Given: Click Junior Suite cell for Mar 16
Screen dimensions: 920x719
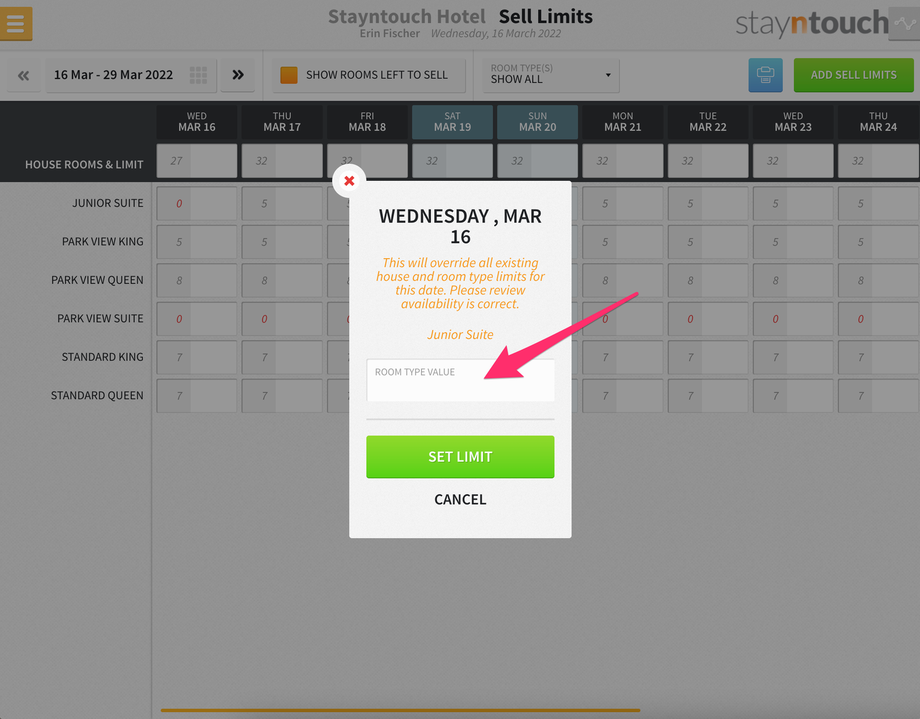Looking at the screenshot, I should (197, 204).
